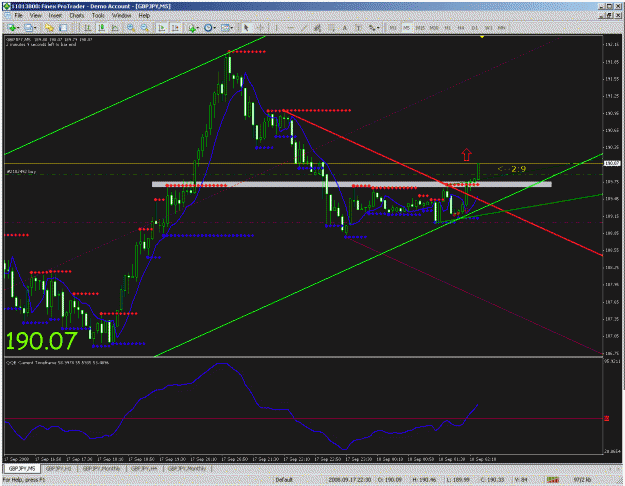The height and width of the screenshot is (486, 625).
Task: Switch to M5 timeframe
Action: click(406, 28)
